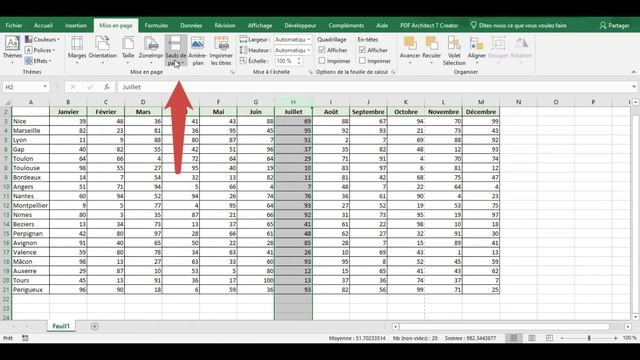Open Mise en page dialog launcher

[232, 72]
